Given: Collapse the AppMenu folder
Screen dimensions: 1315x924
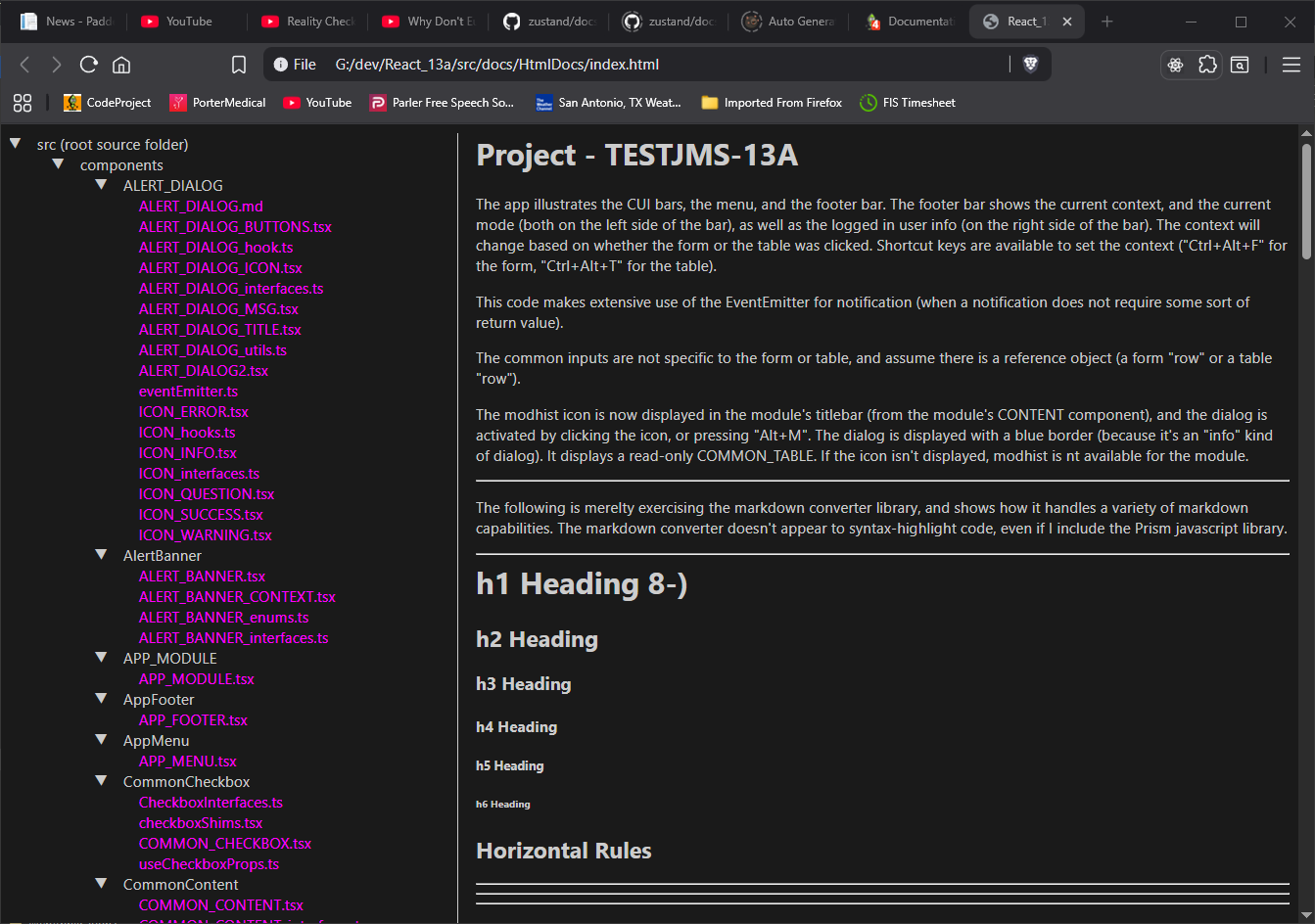Looking at the screenshot, I should point(102,740).
